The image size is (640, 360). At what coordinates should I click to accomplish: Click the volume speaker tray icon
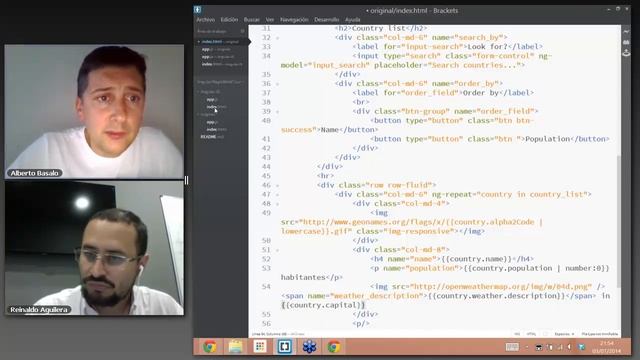click(x=569, y=347)
